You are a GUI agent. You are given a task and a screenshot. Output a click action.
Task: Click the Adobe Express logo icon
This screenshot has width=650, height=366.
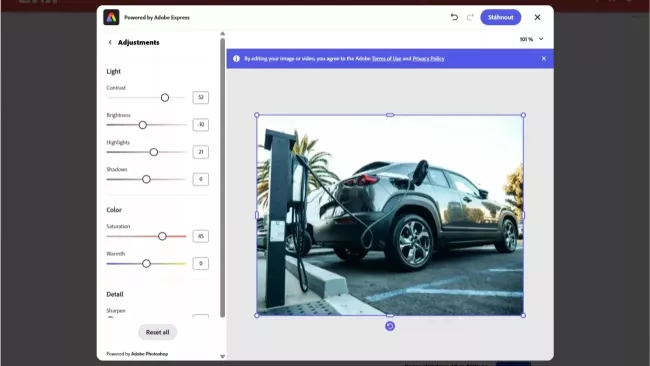111,17
